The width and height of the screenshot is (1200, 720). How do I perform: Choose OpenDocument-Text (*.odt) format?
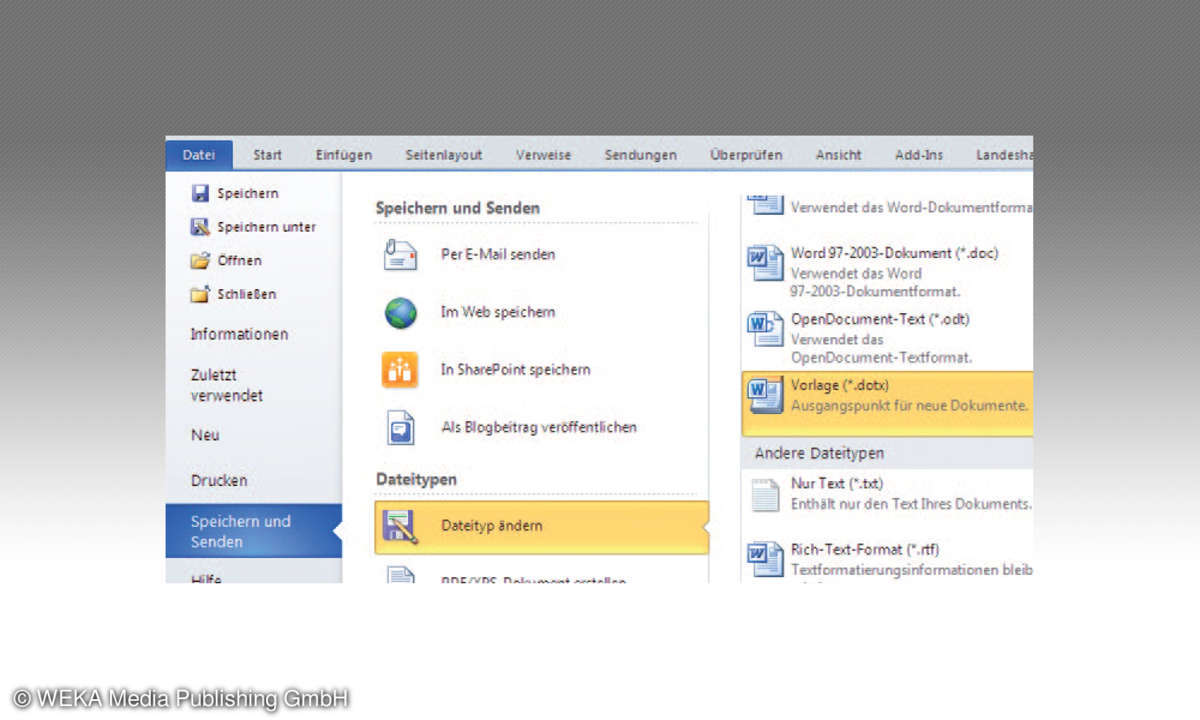click(888, 338)
